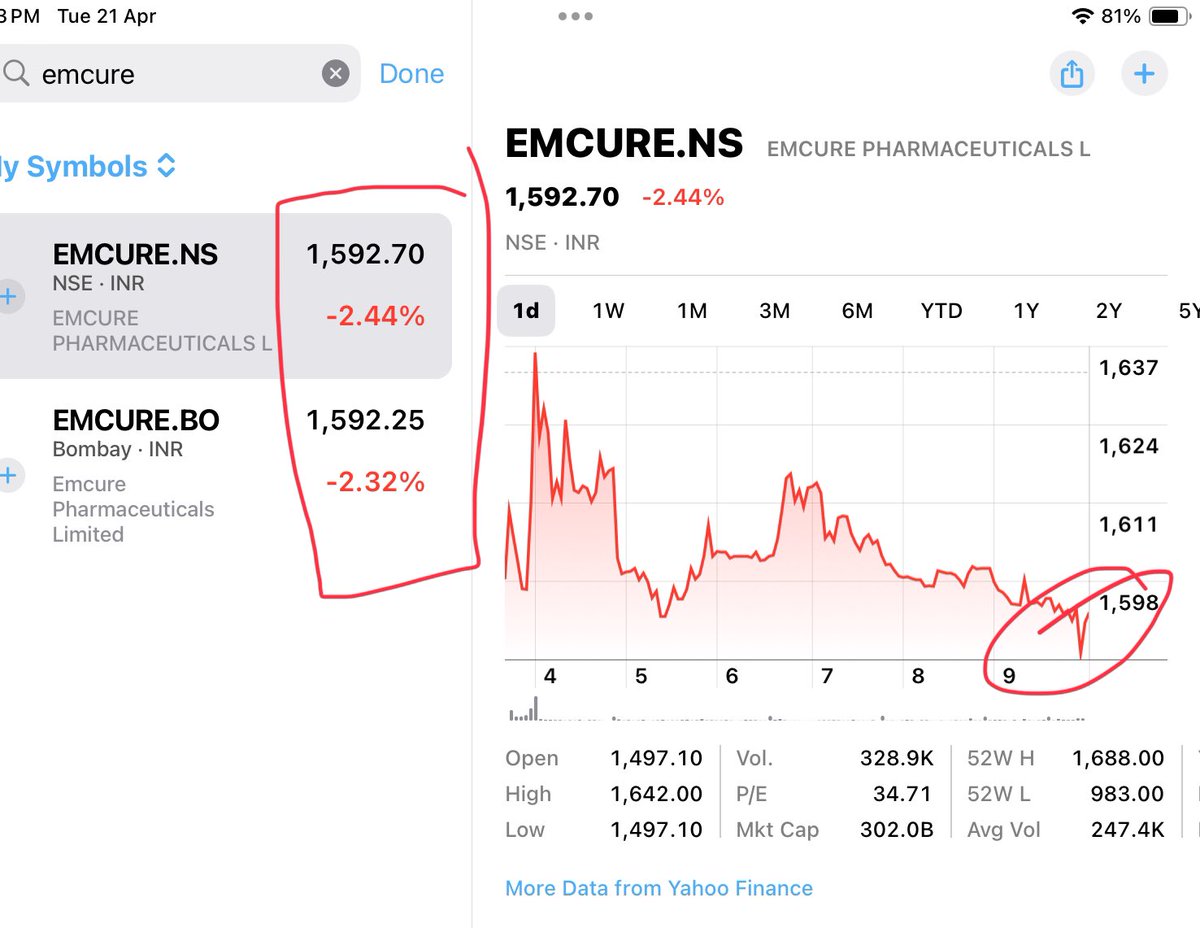
Task: Tap the Wi-Fi status icon
Action: click(1082, 17)
